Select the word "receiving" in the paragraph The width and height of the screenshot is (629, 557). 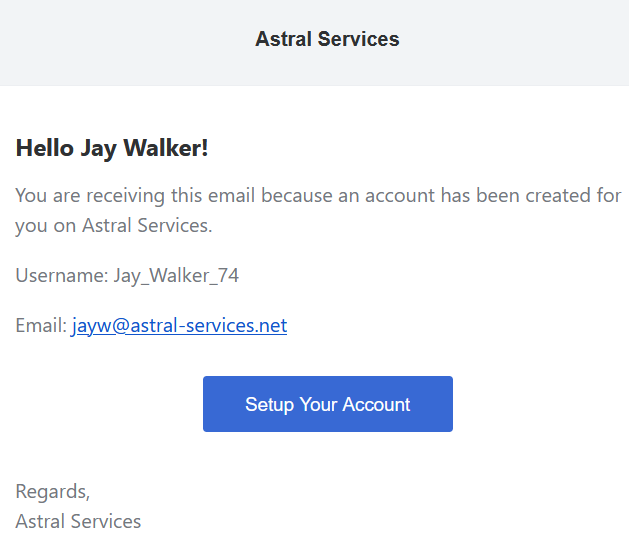(x=121, y=195)
